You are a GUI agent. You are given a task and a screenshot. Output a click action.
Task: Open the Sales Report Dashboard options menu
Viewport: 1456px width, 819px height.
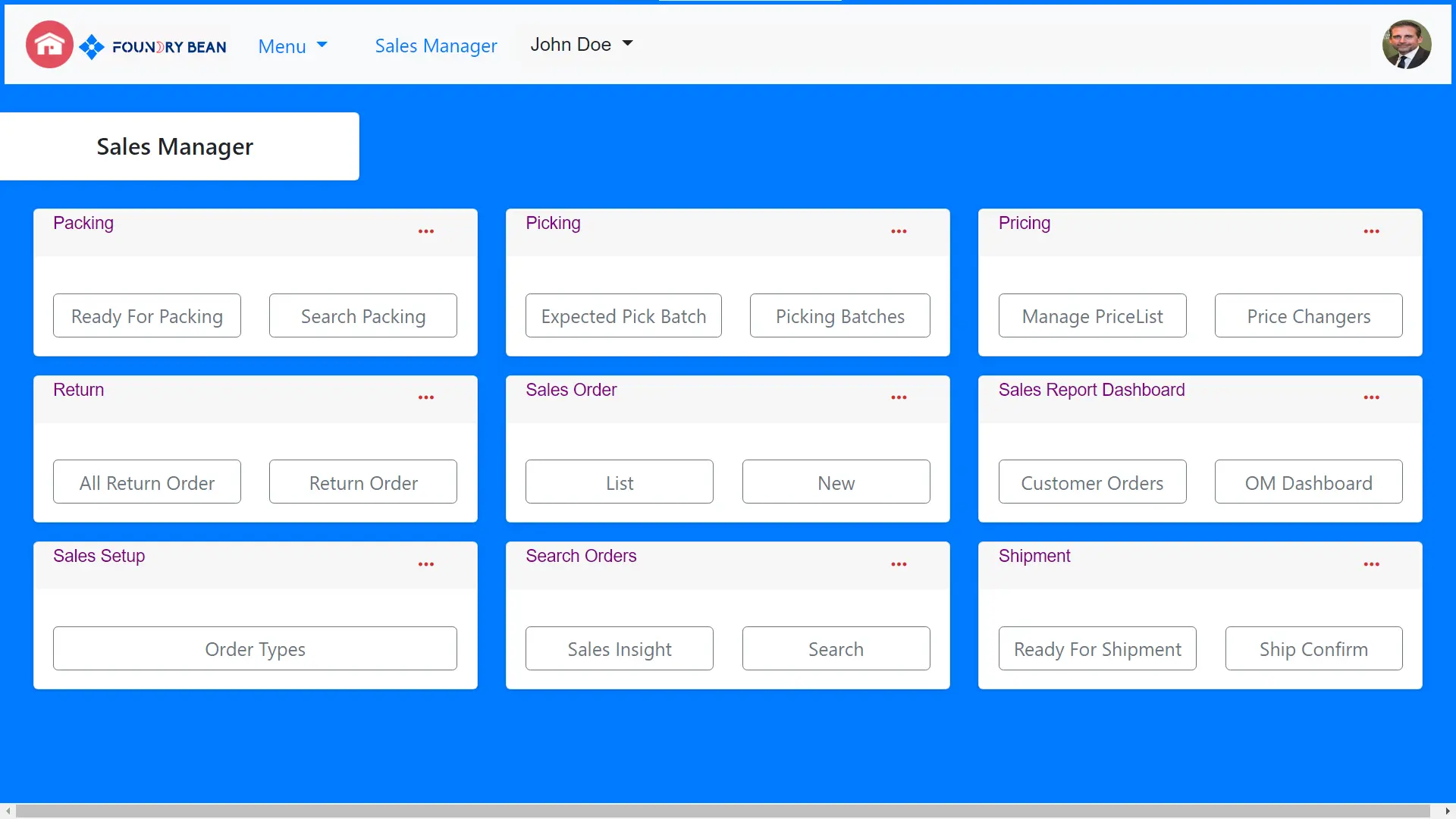[x=1372, y=397]
